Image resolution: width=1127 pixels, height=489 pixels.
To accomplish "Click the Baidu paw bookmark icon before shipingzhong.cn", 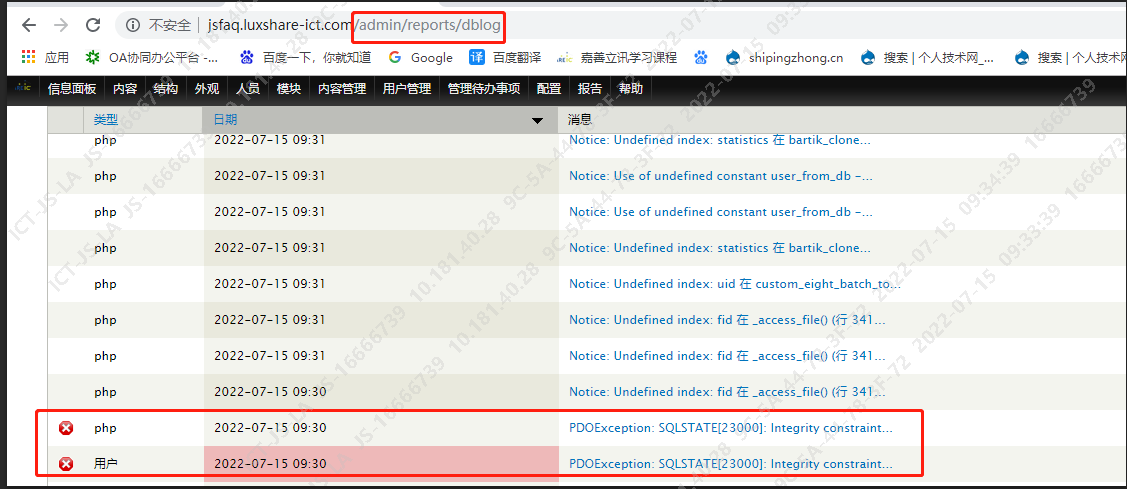I will tap(701, 58).
